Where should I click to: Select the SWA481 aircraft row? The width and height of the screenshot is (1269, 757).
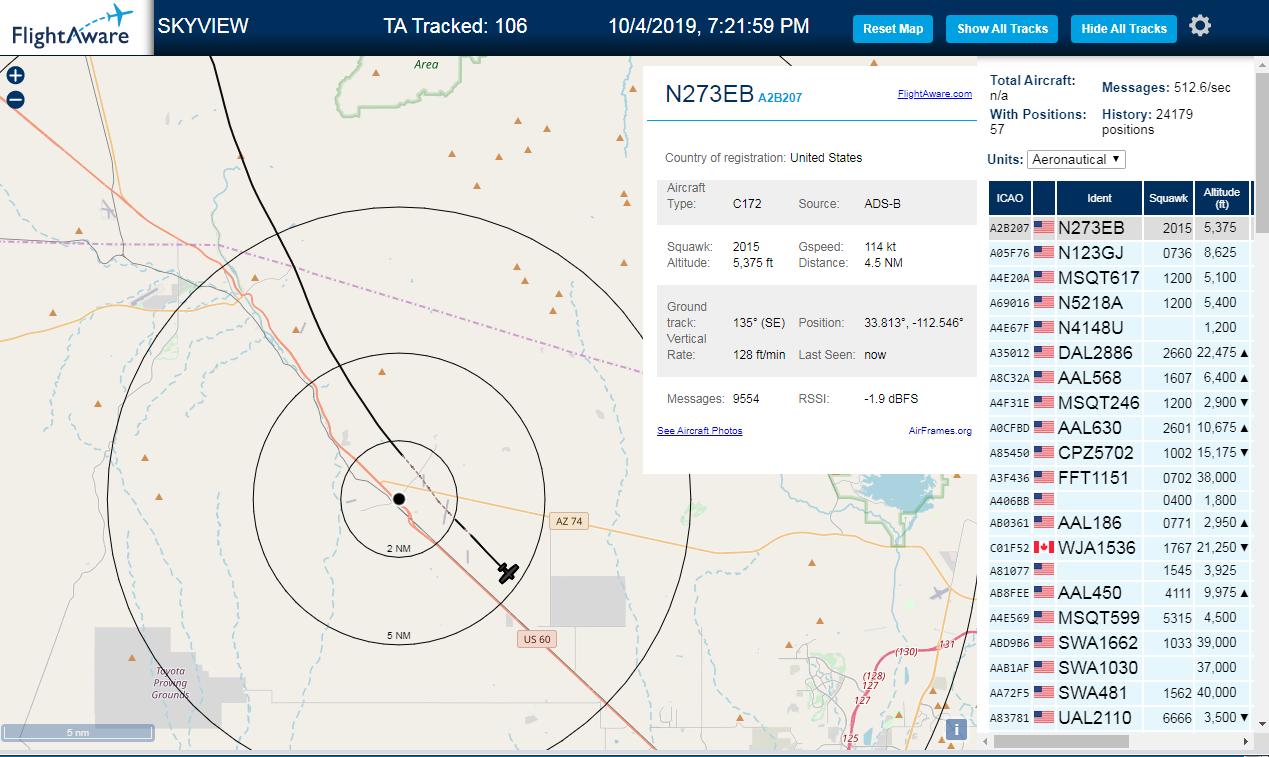(x=1119, y=693)
